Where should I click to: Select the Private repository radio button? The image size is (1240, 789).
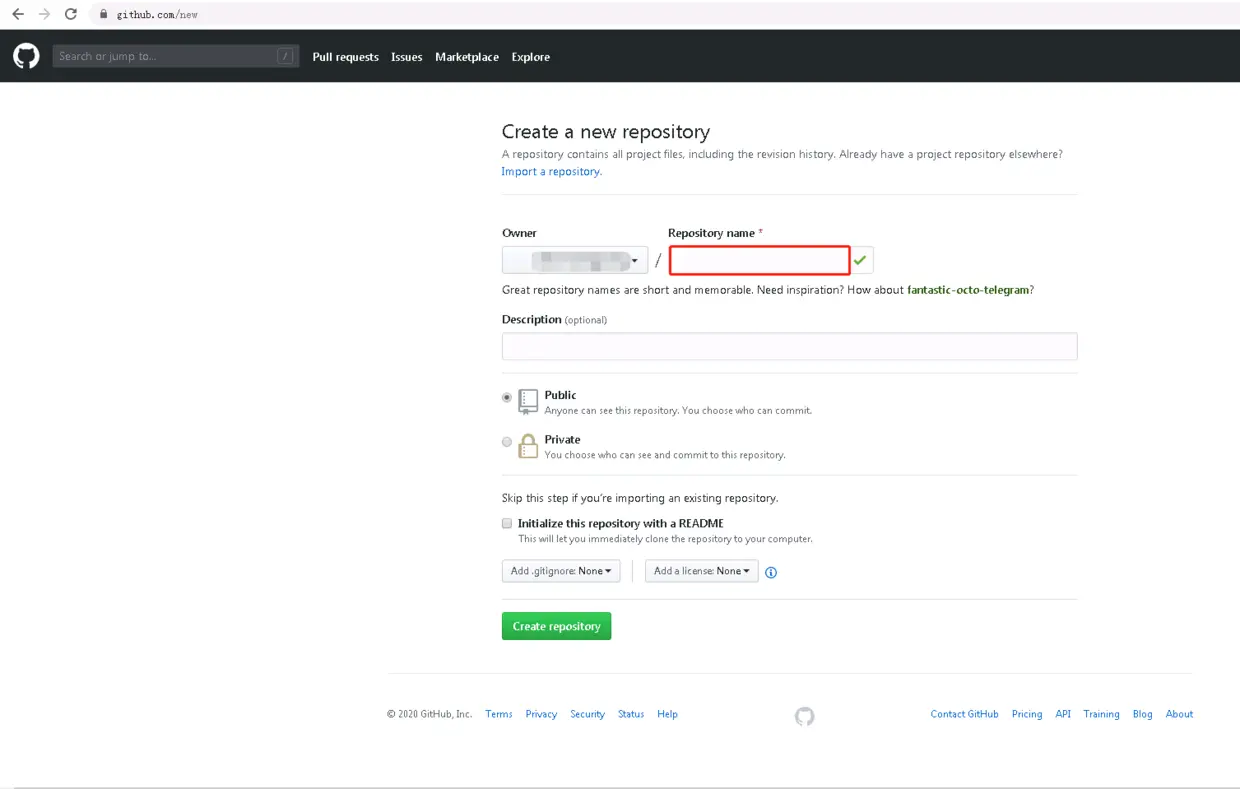[x=507, y=441]
